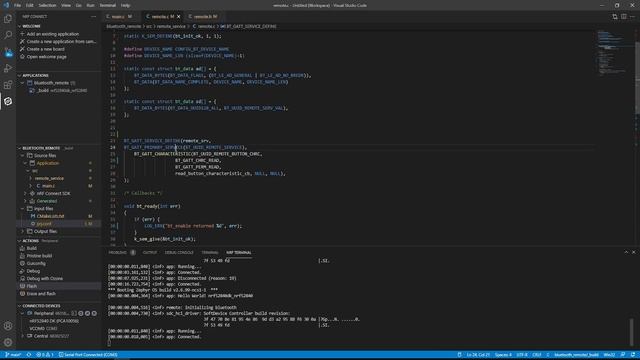Switch to the NRF Terminal tab

(x=239, y=253)
